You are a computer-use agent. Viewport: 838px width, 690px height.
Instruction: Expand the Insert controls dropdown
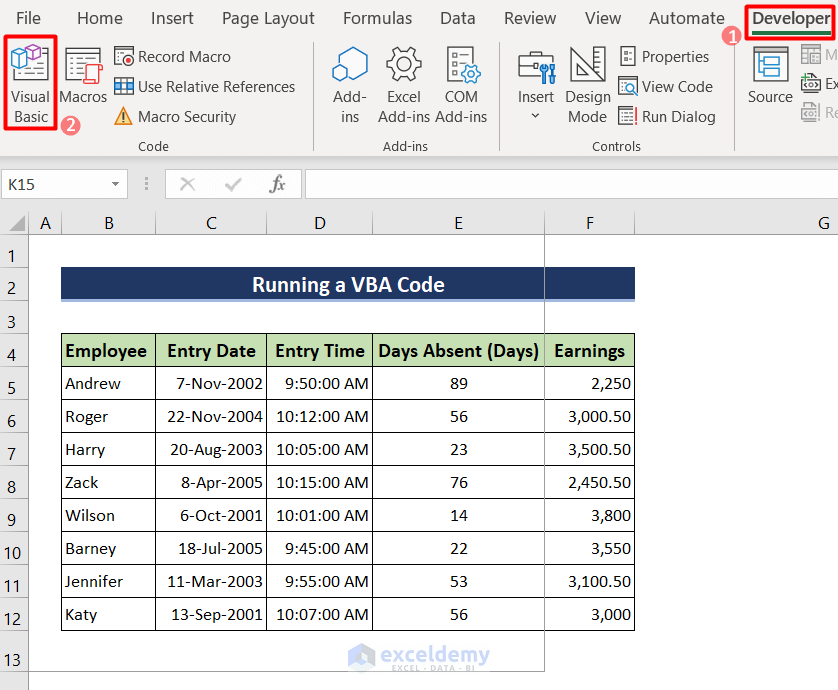[x=535, y=115]
